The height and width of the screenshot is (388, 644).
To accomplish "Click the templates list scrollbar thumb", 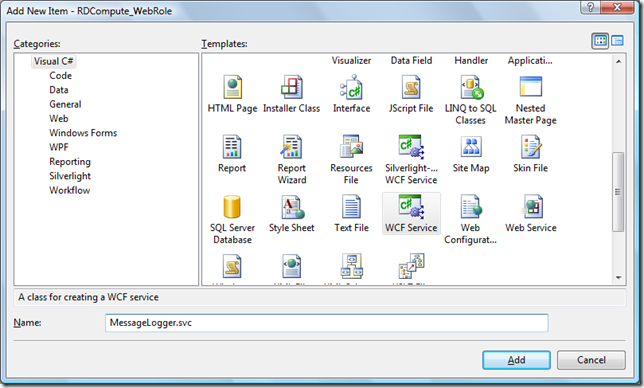I will point(618,192).
